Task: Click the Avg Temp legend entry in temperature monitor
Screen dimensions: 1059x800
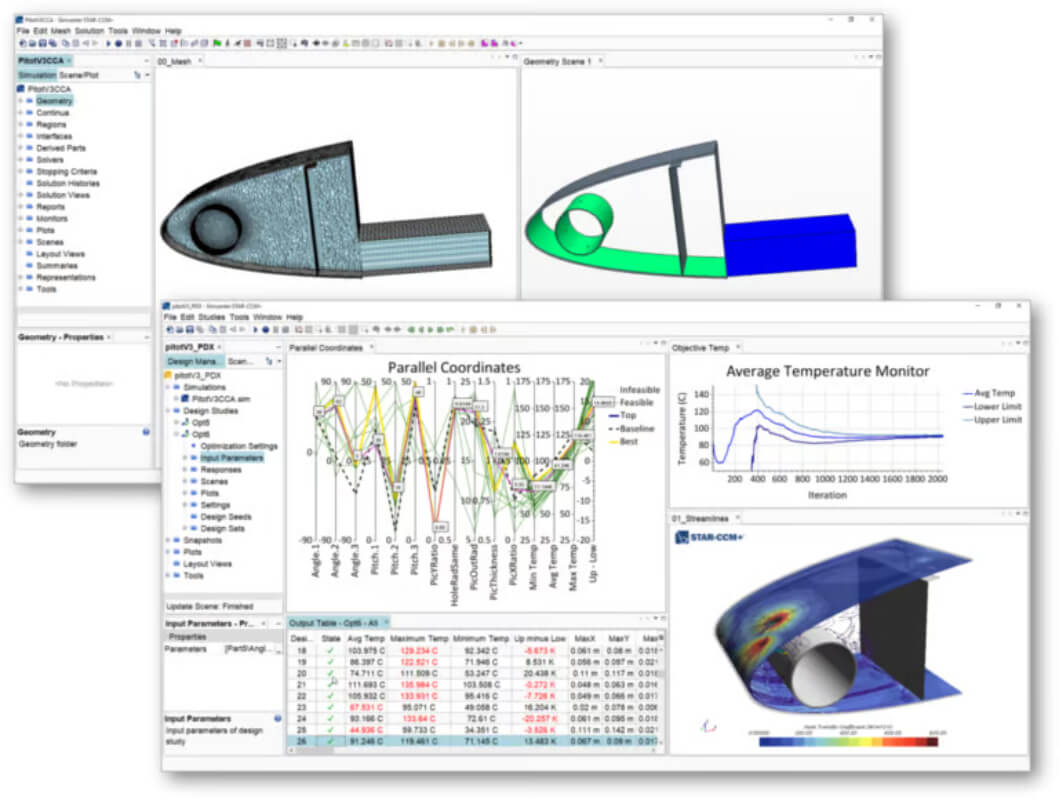Action: tap(989, 393)
